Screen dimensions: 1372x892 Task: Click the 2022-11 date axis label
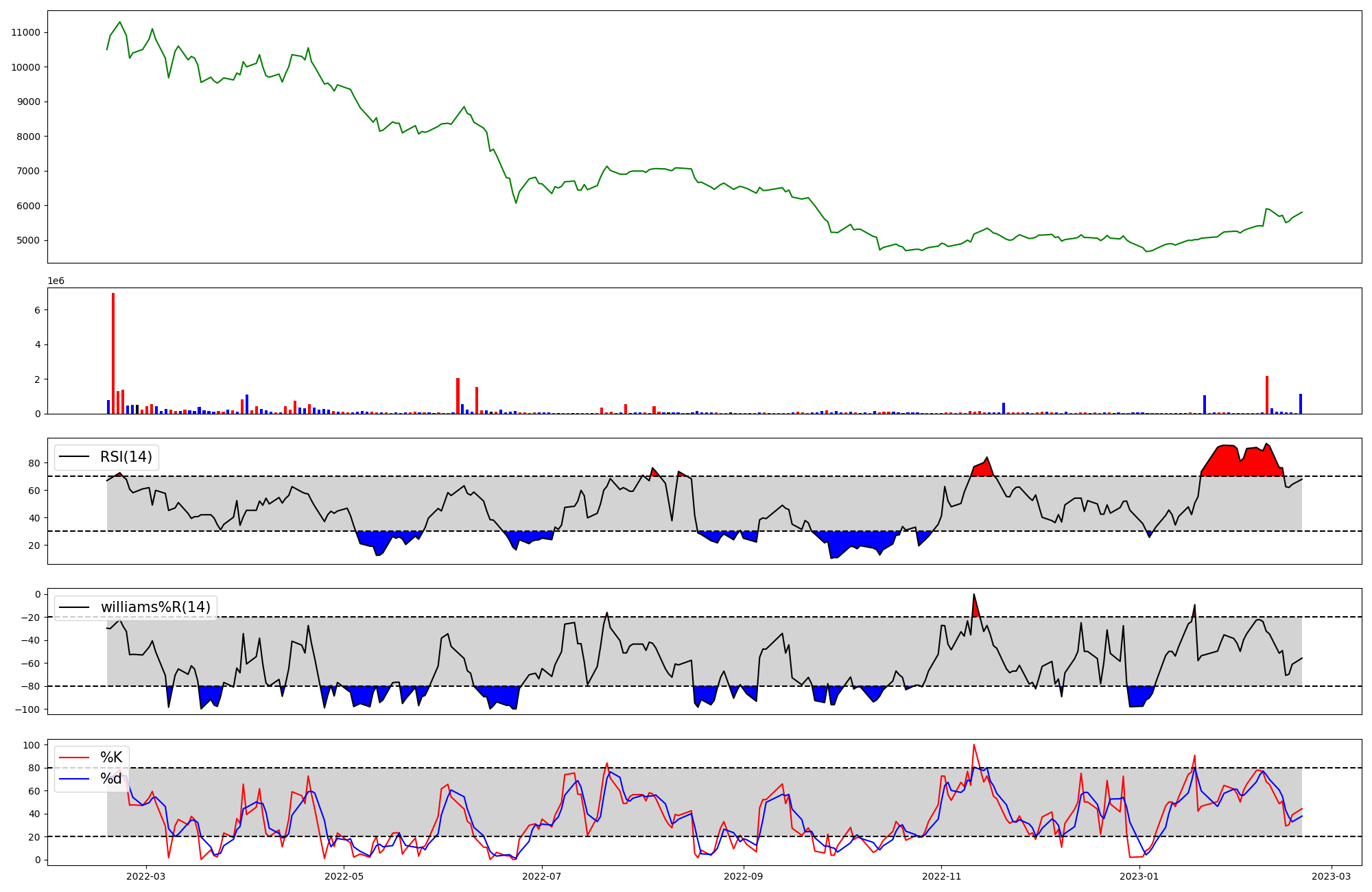pos(941,876)
